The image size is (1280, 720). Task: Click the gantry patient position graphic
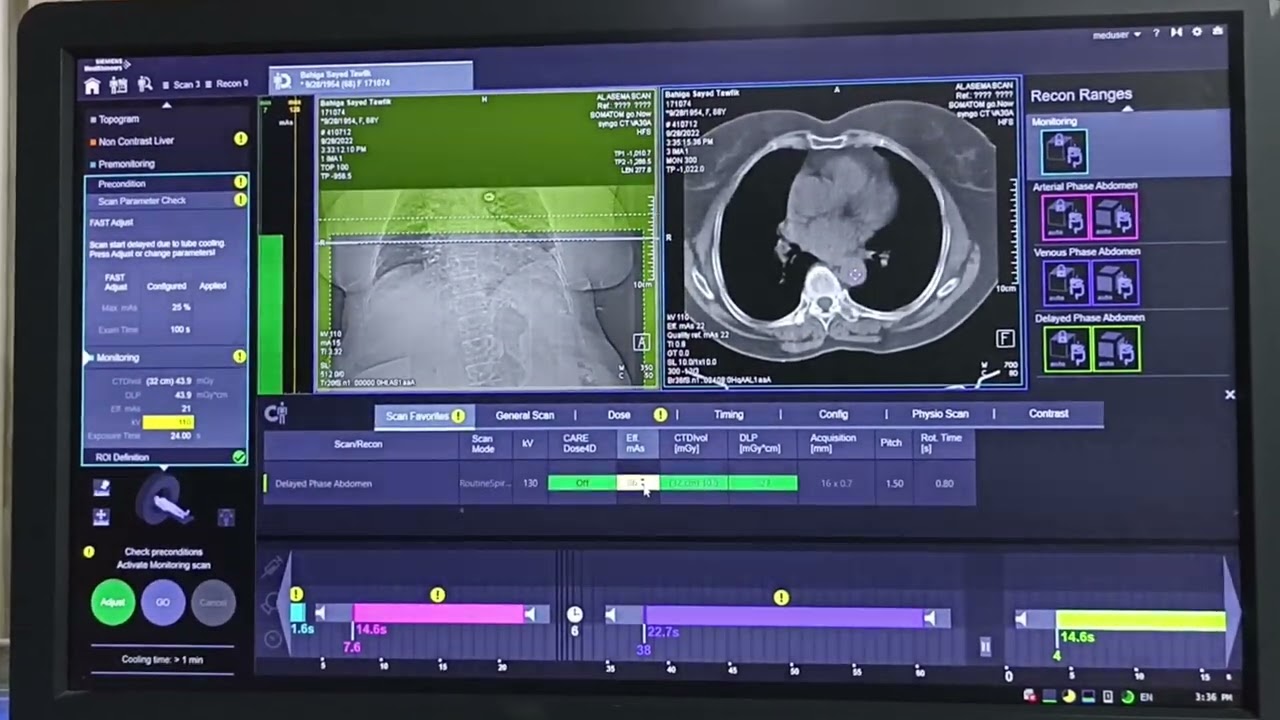tap(163, 500)
